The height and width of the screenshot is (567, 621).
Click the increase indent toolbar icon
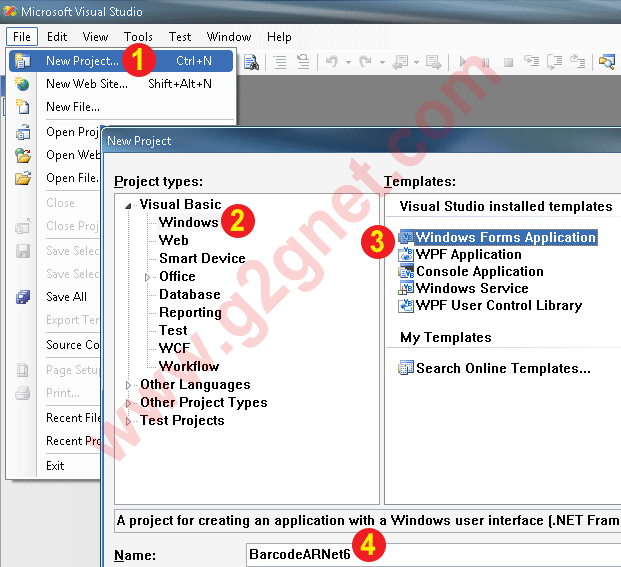point(303,62)
